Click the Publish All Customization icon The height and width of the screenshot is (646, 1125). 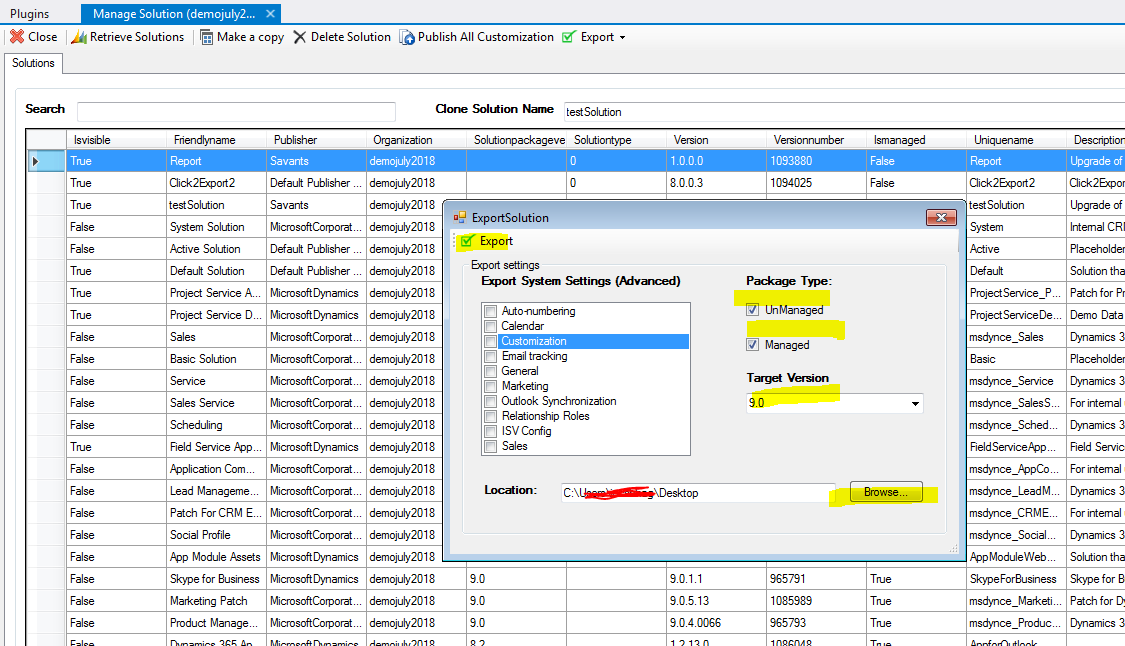click(x=407, y=37)
